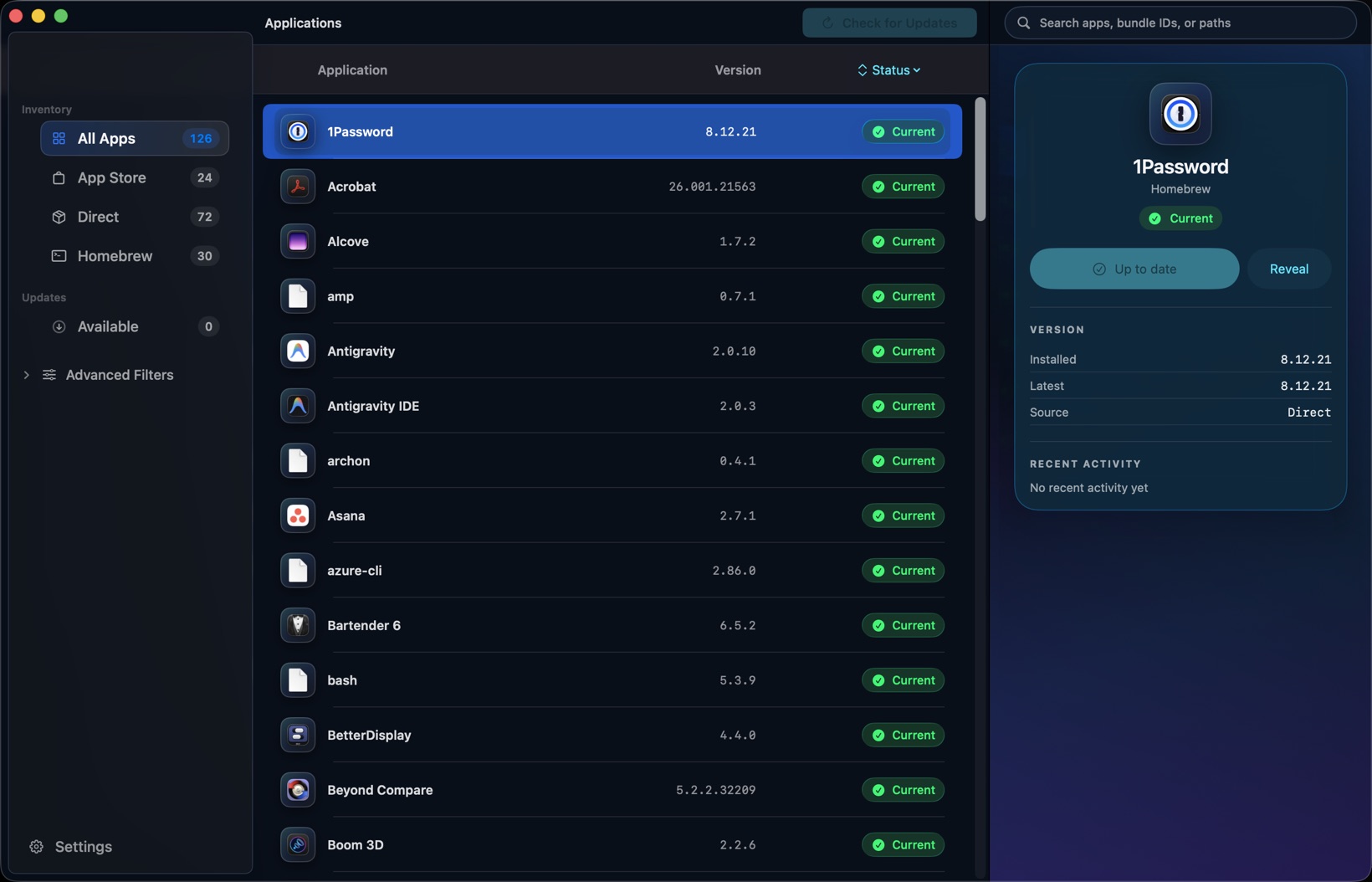1372x882 pixels.
Task: Click the Current badge in the Acrobat row
Action: coord(904,187)
